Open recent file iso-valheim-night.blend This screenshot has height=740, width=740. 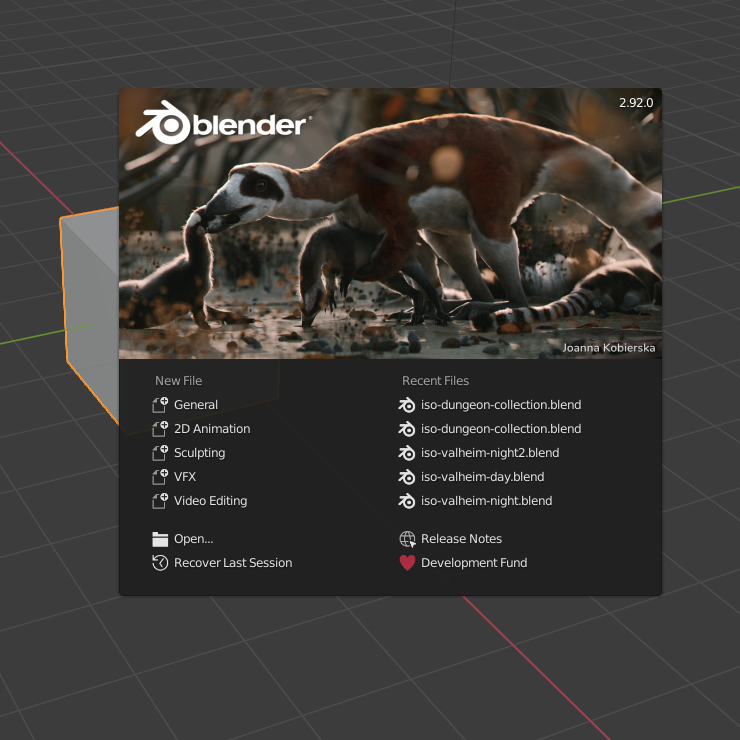[486, 501]
